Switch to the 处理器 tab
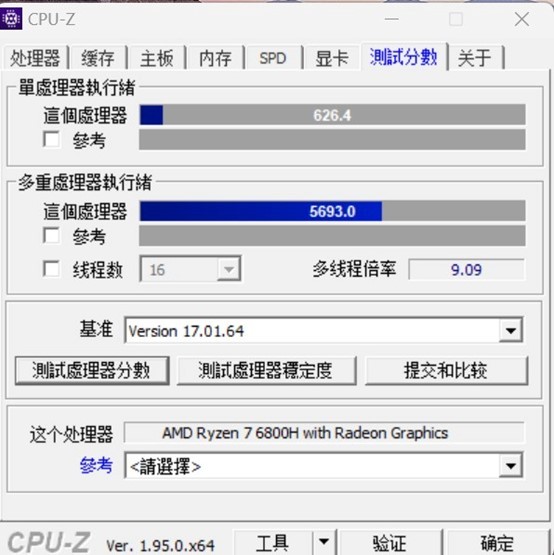Viewport: 554px width, 555px height. (35, 58)
